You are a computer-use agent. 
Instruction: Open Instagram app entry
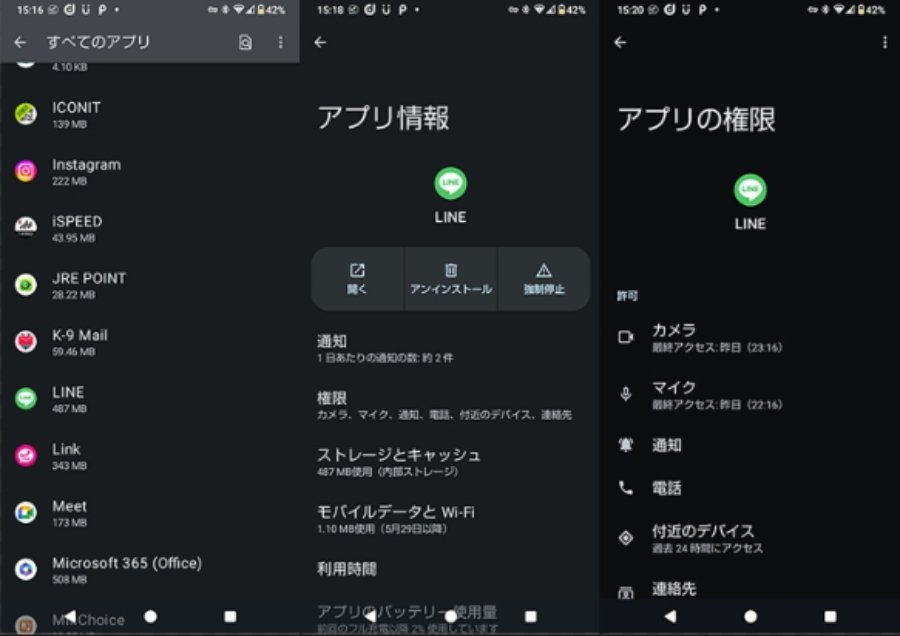click(x=85, y=171)
